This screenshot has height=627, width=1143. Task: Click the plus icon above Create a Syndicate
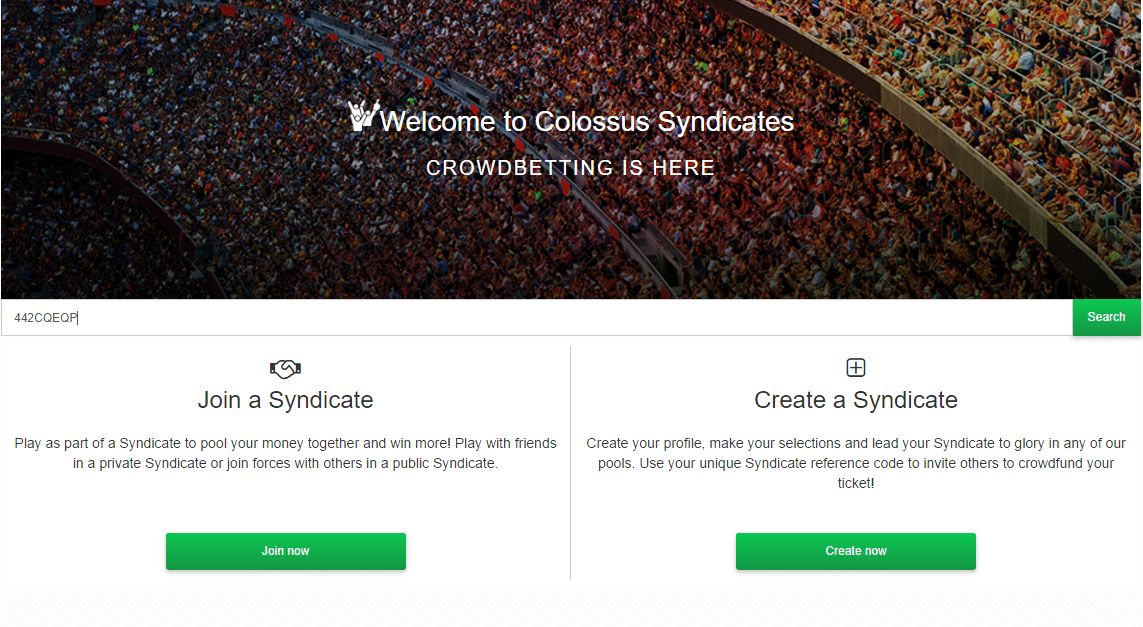[x=856, y=368]
